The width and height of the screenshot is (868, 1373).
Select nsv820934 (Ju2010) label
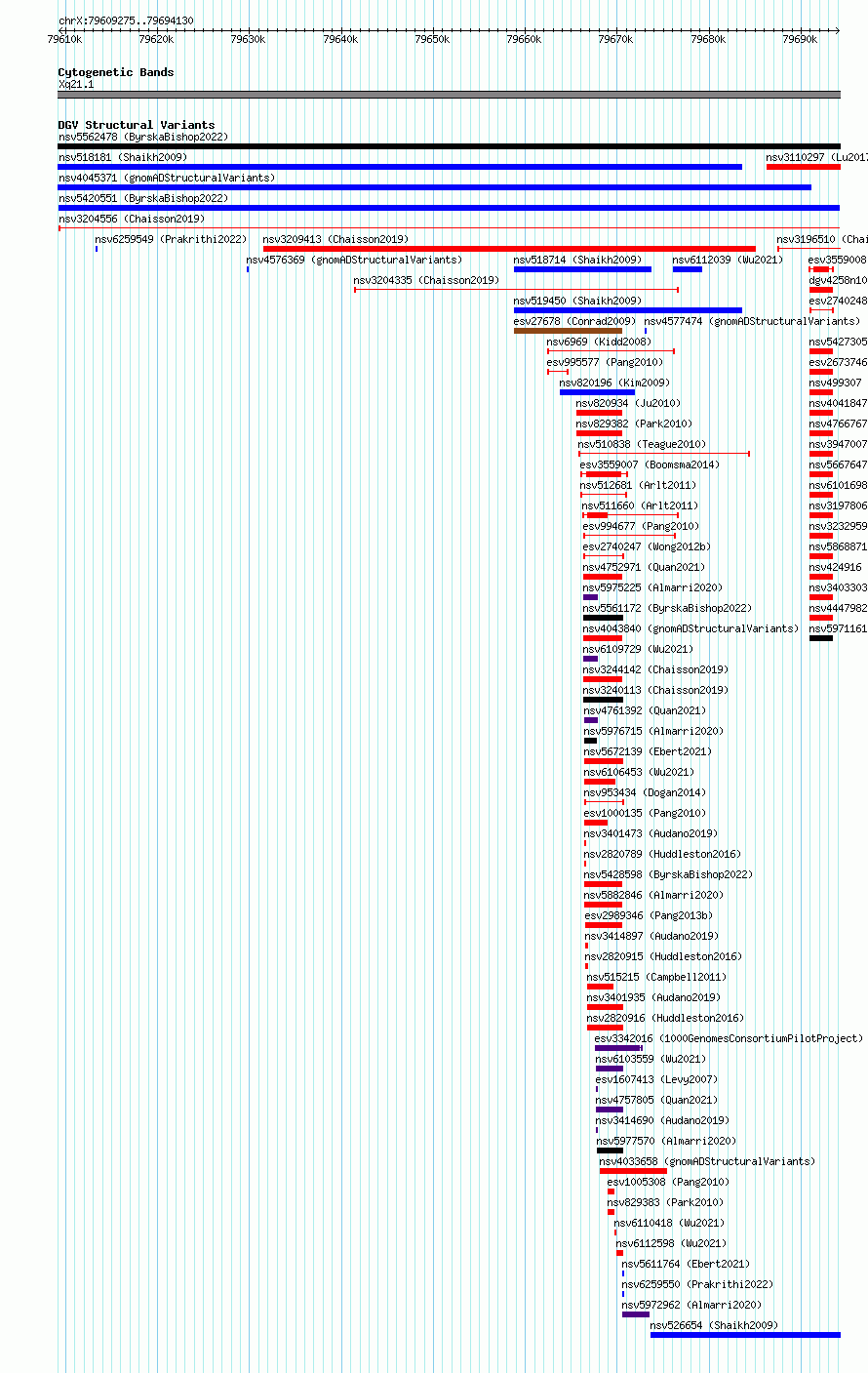[x=628, y=403]
